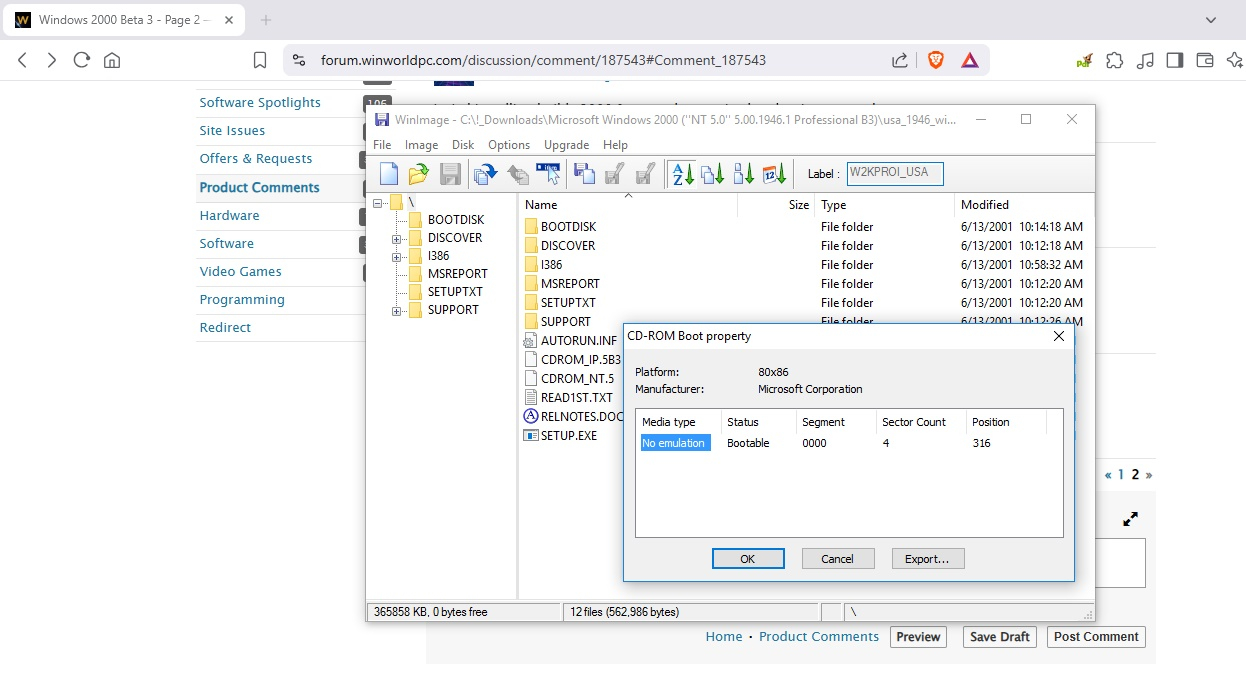1246x684 pixels.
Task: Go forward using the browser forward arrow
Action: [x=52, y=60]
